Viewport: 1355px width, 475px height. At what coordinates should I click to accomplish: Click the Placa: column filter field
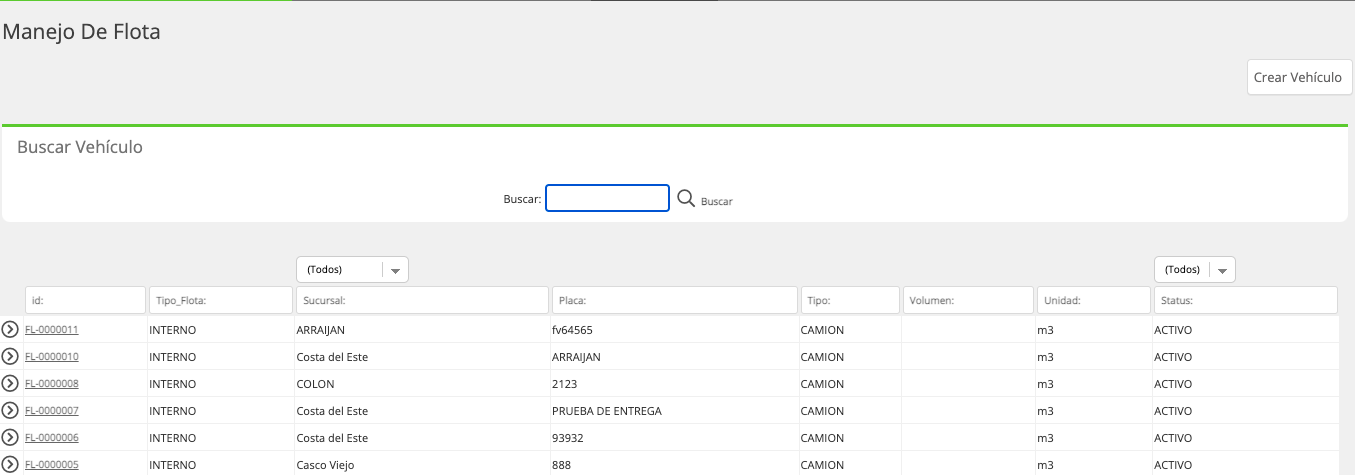675,300
